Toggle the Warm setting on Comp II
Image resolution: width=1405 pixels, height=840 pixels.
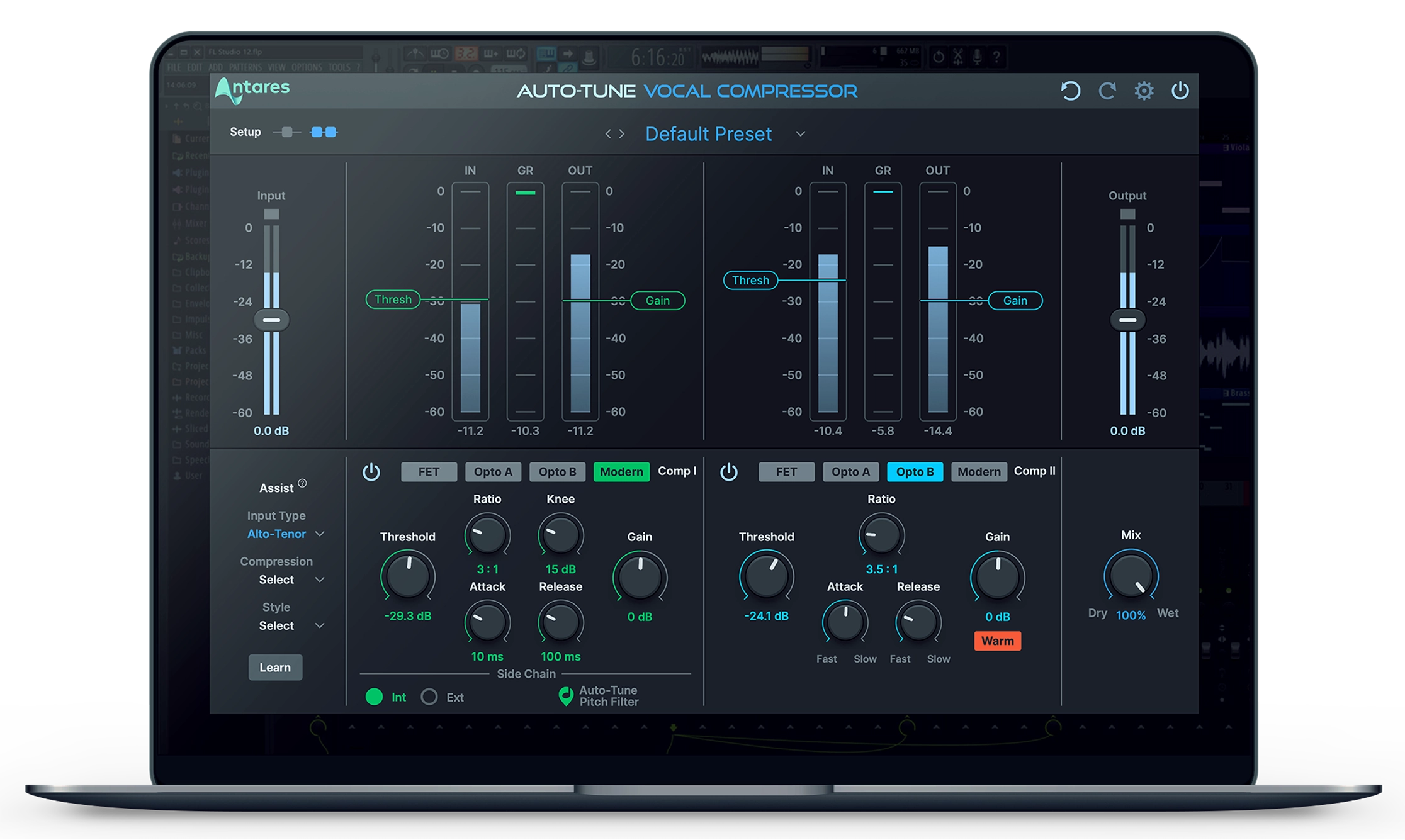coord(997,641)
